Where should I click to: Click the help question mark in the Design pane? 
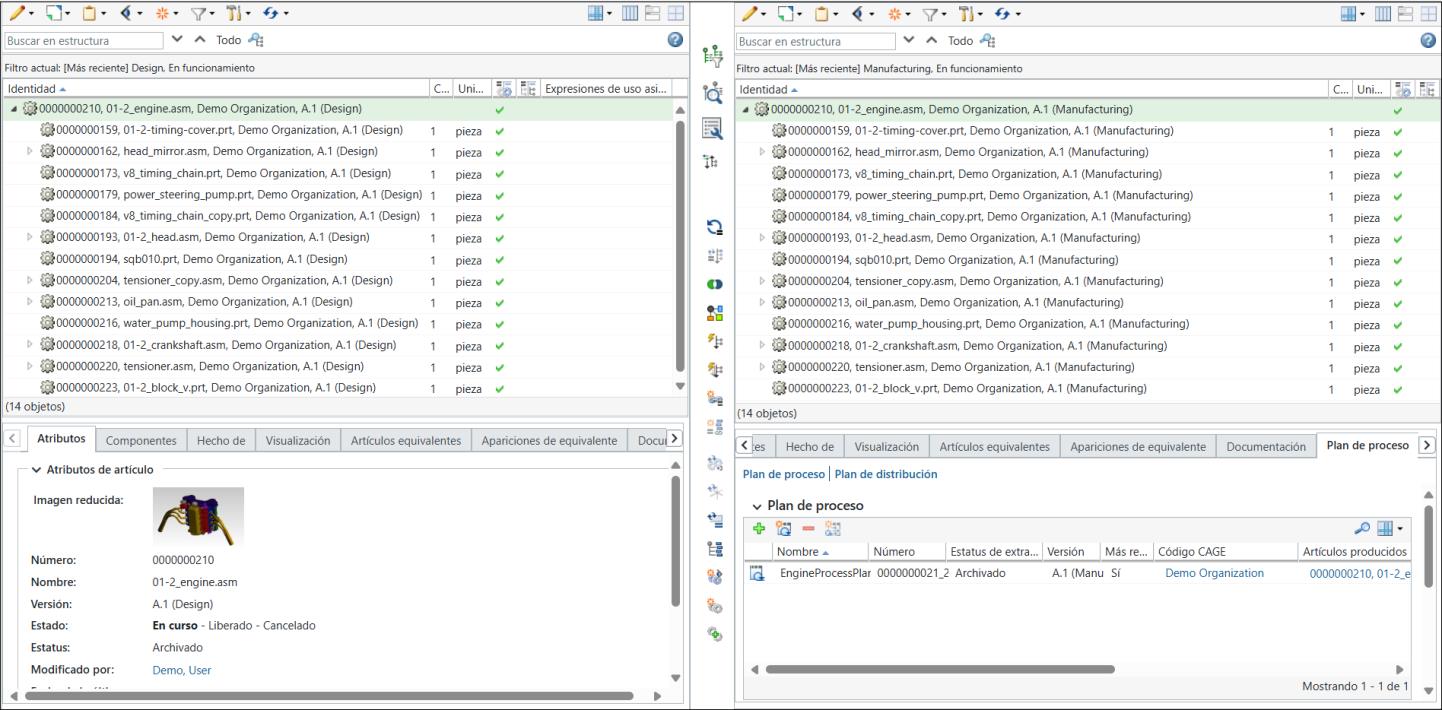pos(675,41)
